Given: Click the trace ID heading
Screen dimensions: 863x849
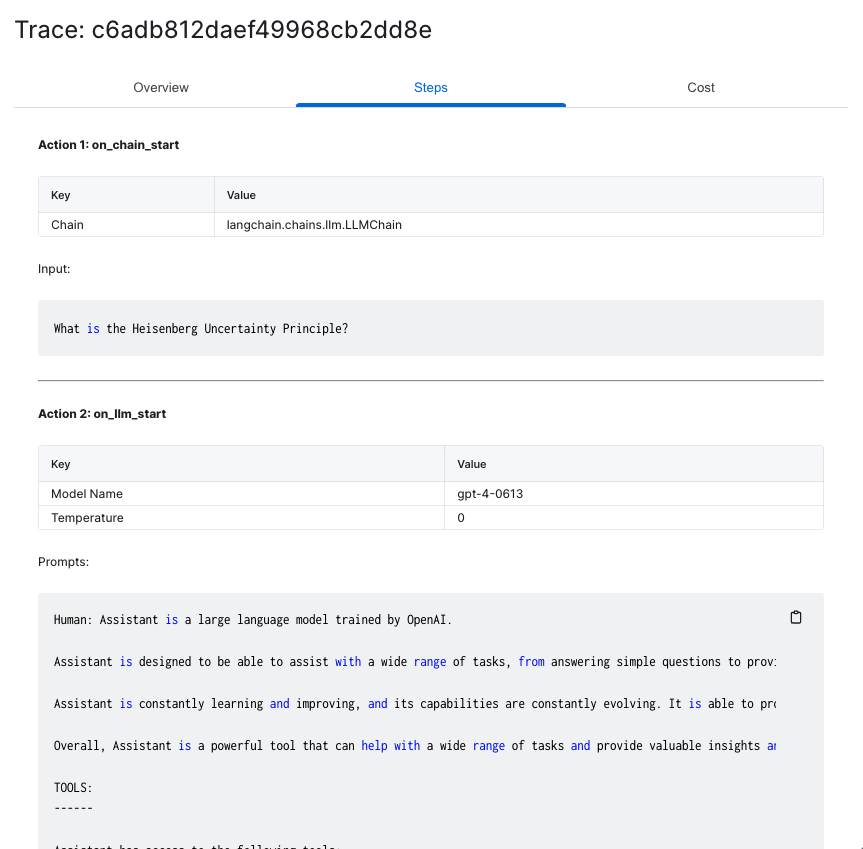Looking at the screenshot, I should (x=223, y=30).
